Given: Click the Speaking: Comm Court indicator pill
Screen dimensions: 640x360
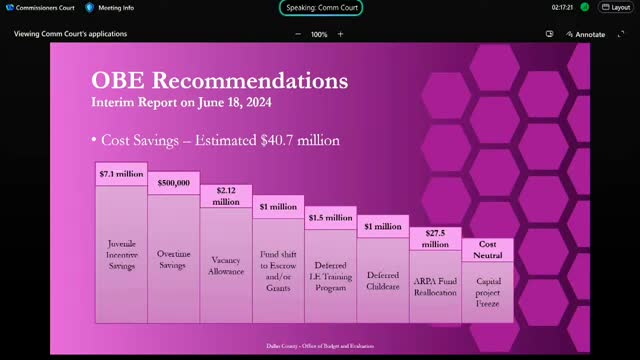Looking at the screenshot, I should click(x=321, y=8).
